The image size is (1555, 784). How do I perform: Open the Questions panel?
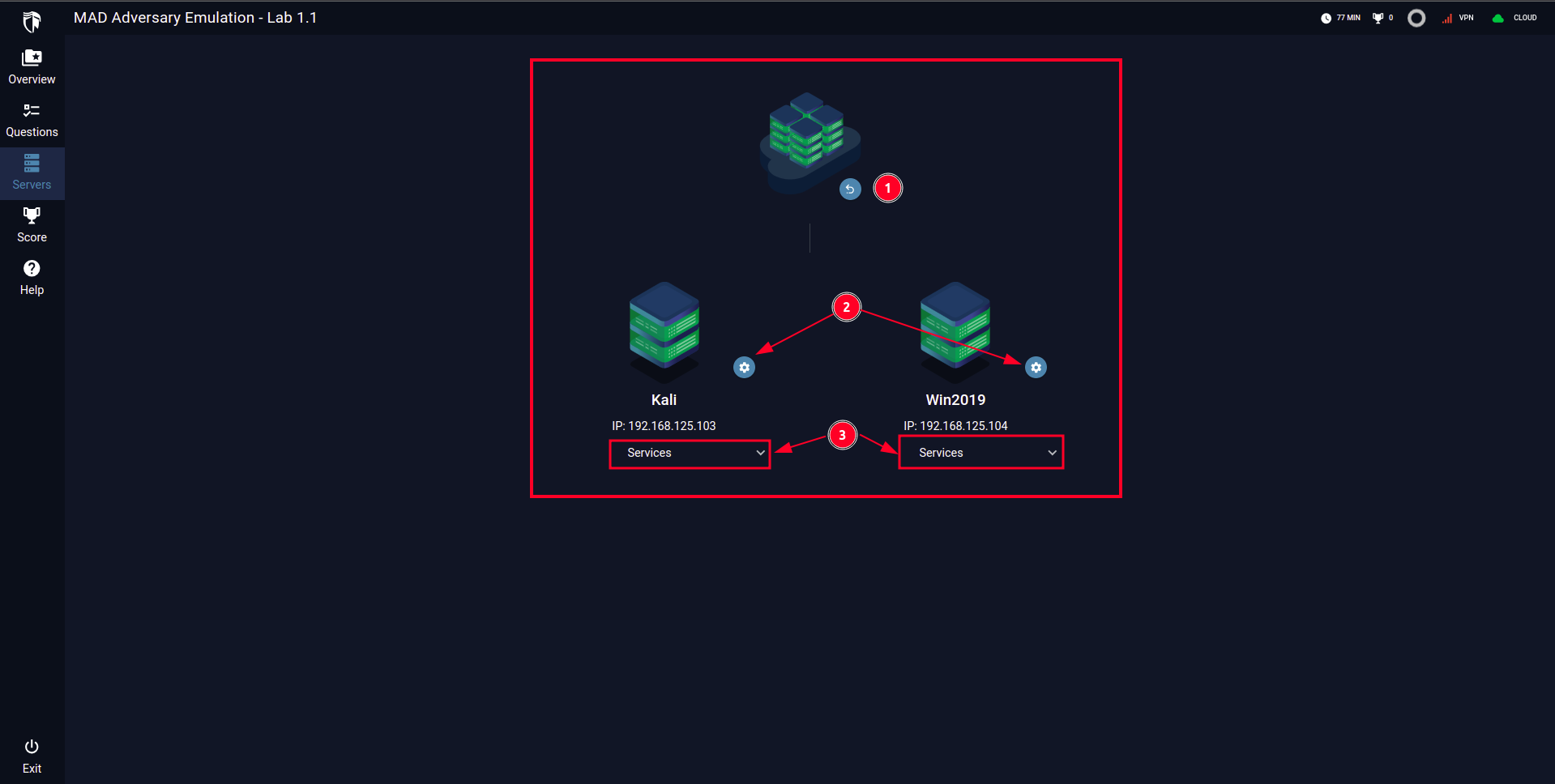pos(32,118)
